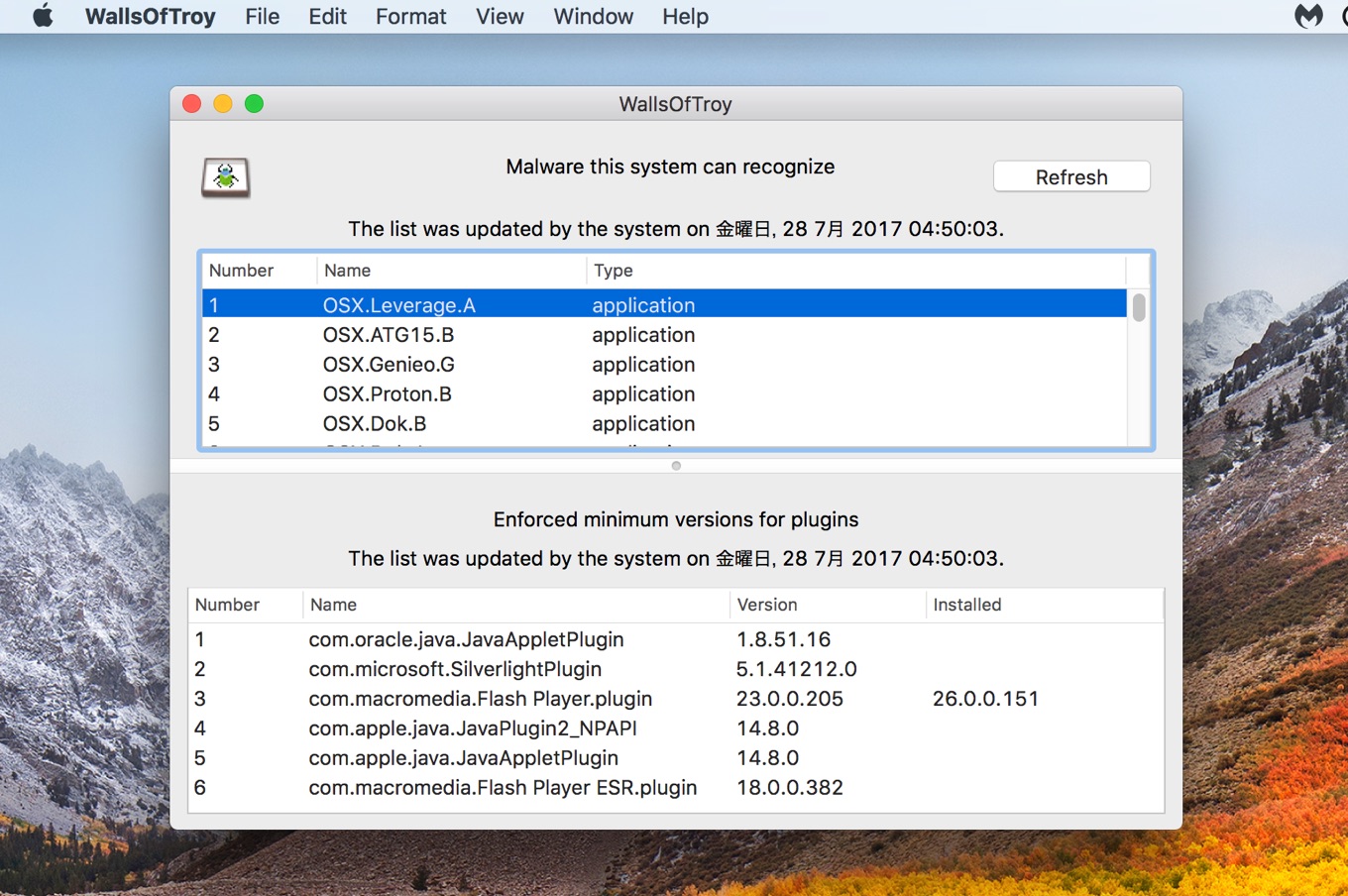Click the splitter handle between the two lists
1348x896 pixels.
point(676,465)
